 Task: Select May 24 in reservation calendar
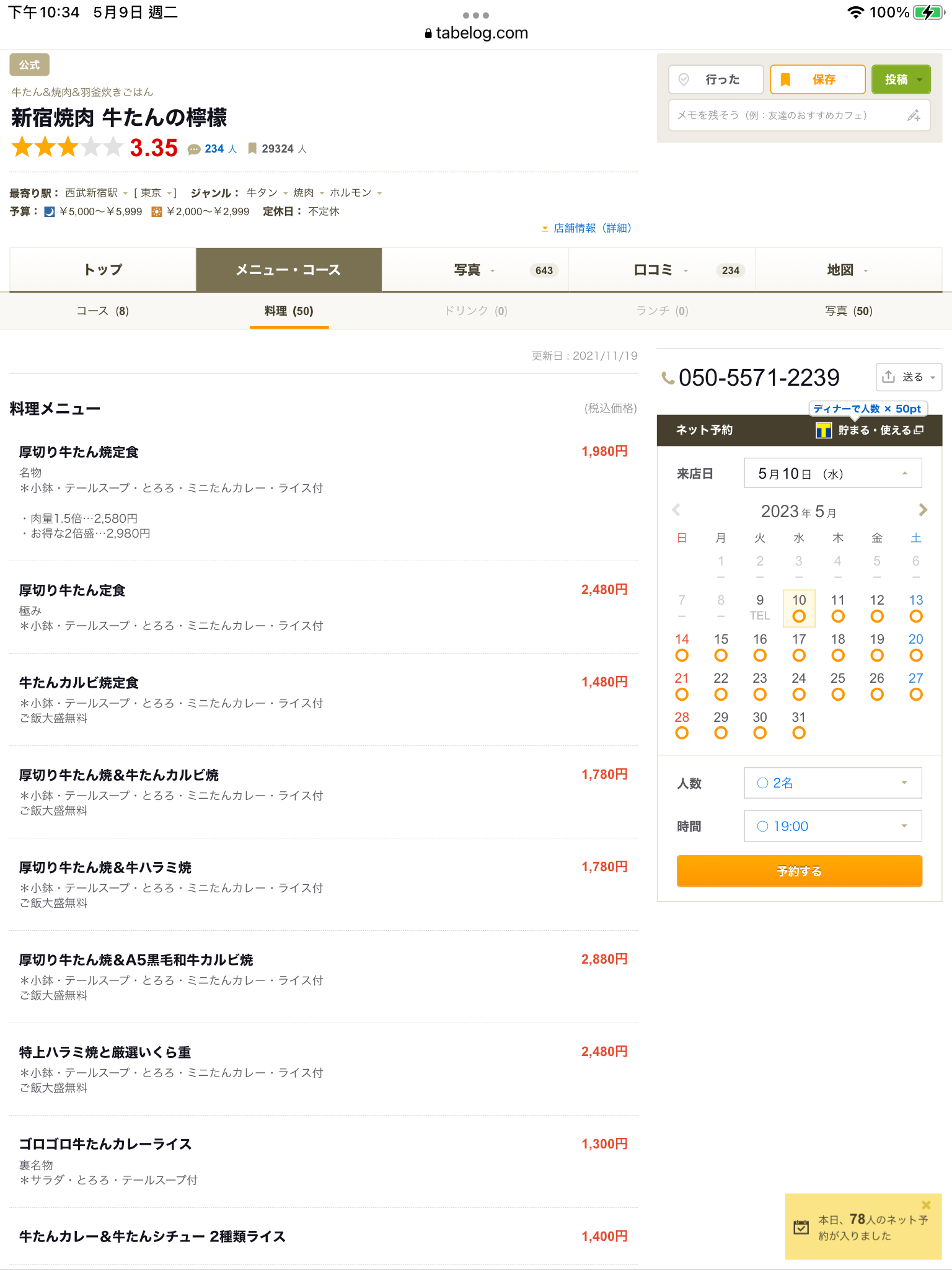click(799, 686)
